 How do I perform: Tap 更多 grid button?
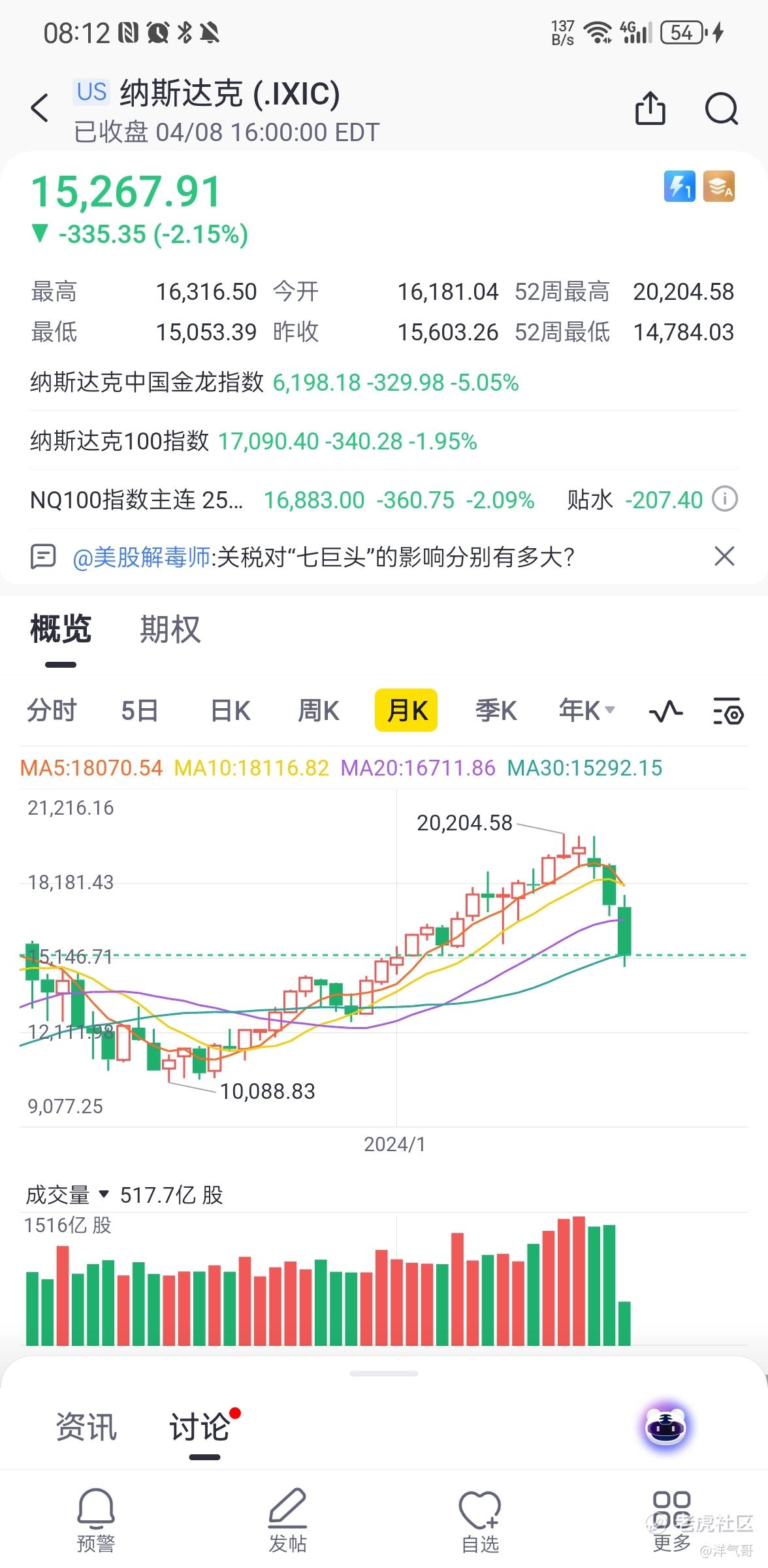pos(672,1520)
